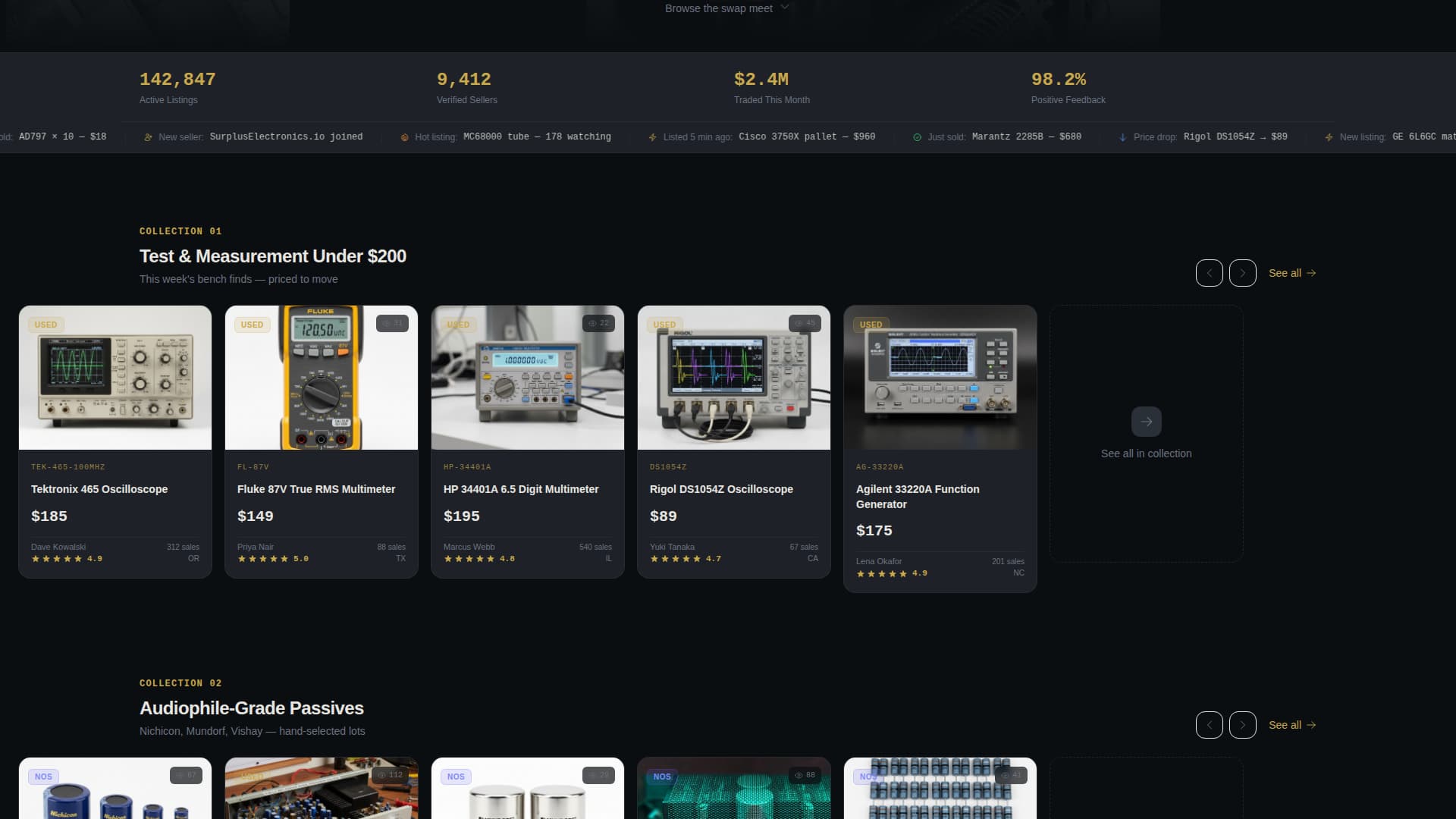Click SurplusElectronics.io joined ticker text
Screen dimensions: 1456x819
[x=286, y=136]
